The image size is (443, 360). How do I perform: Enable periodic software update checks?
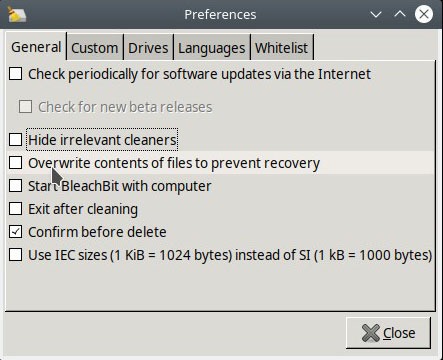(16, 74)
